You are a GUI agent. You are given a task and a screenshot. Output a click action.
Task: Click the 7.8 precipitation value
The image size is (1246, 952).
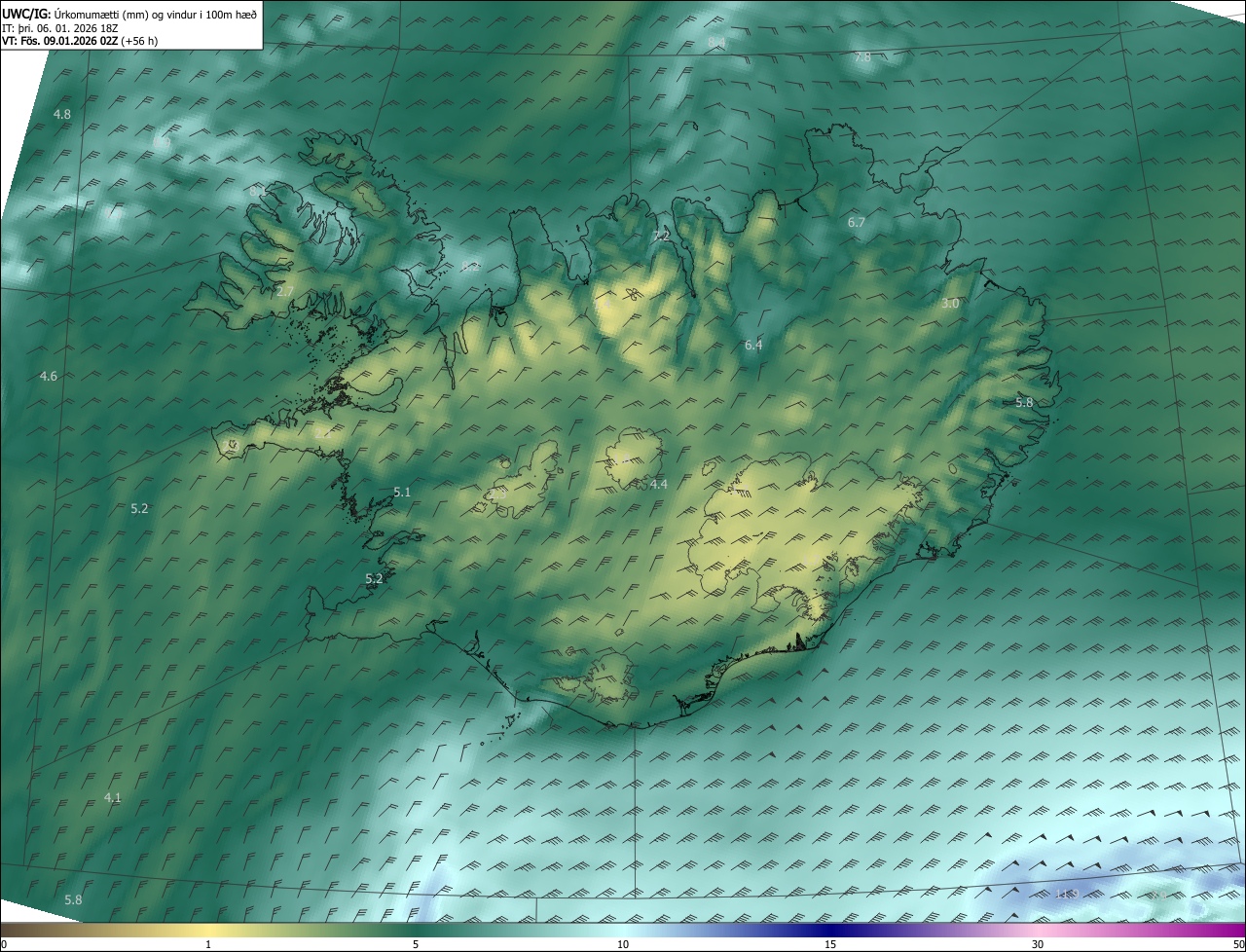coord(862,57)
